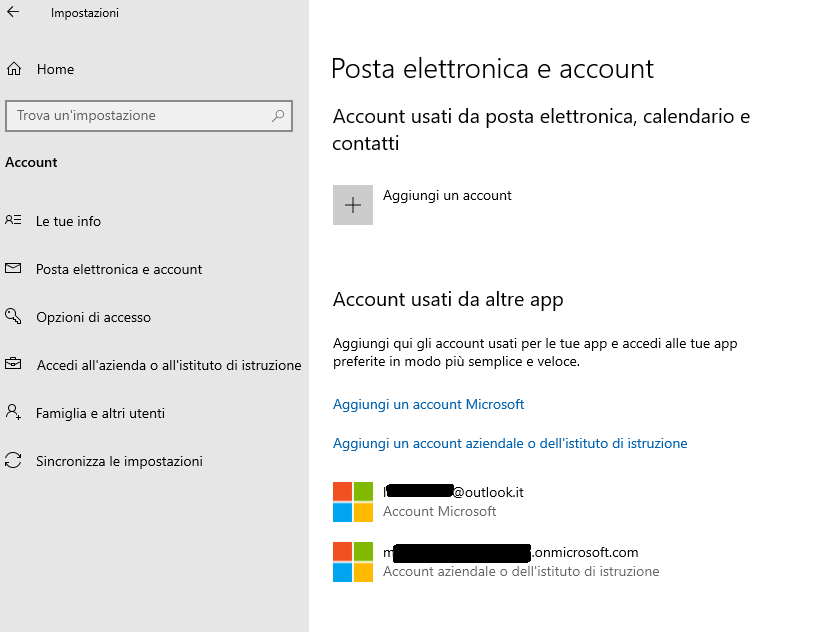834x632 pixels.
Task: Open the Home icon in sidebar
Action: click(x=14, y=69)
